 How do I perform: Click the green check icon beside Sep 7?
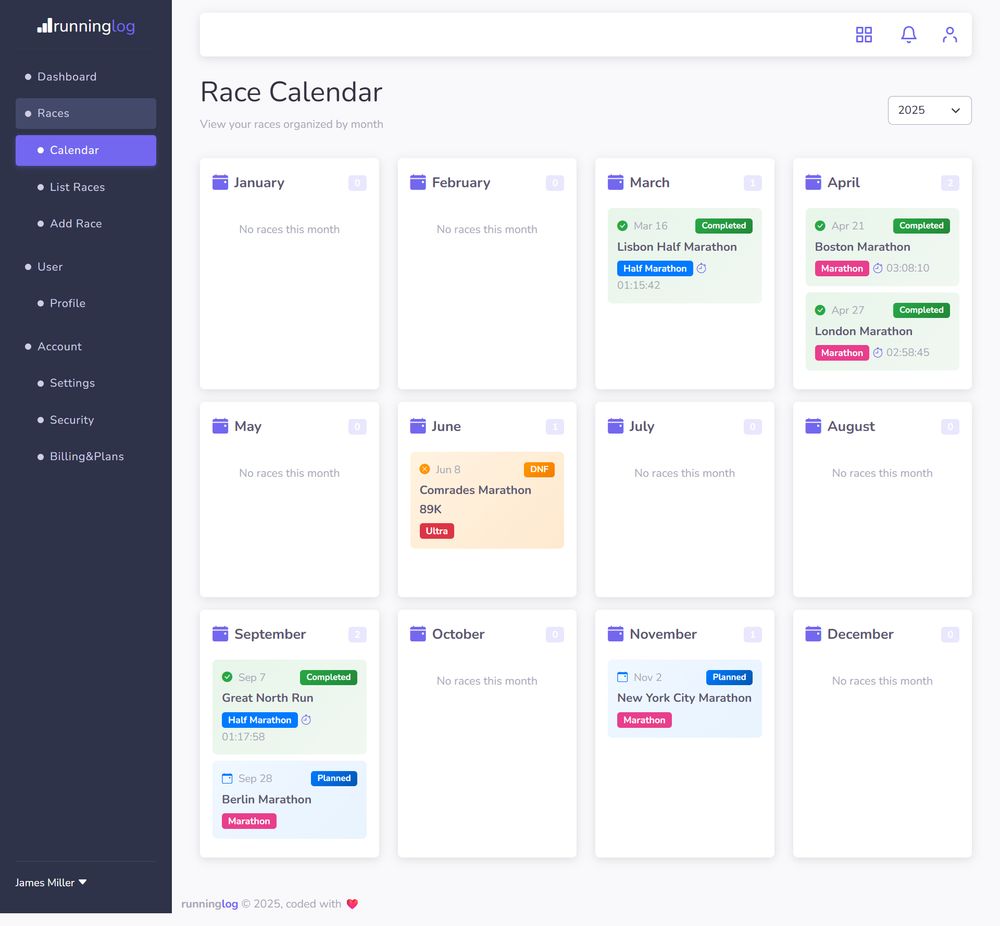point(227,677)
